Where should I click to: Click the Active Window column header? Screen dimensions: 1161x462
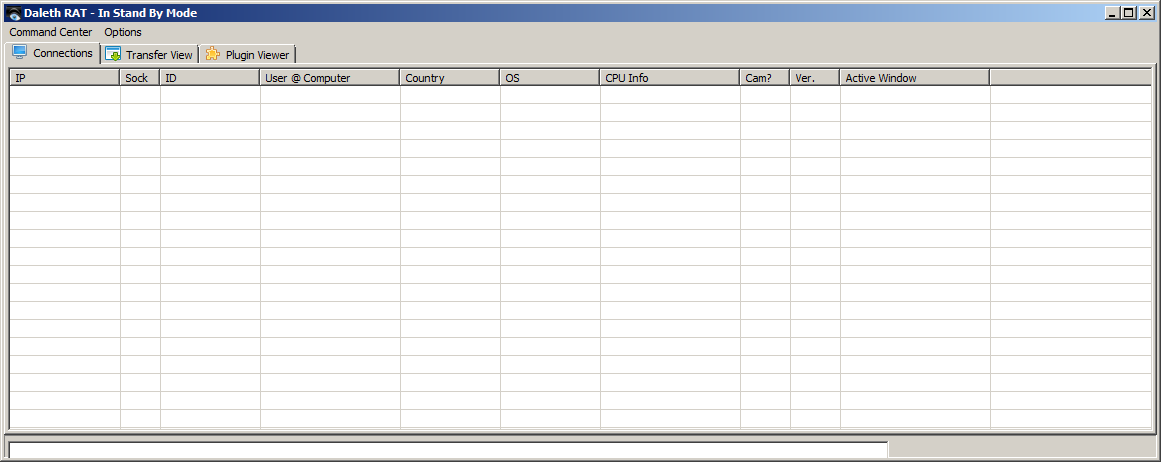914,77
